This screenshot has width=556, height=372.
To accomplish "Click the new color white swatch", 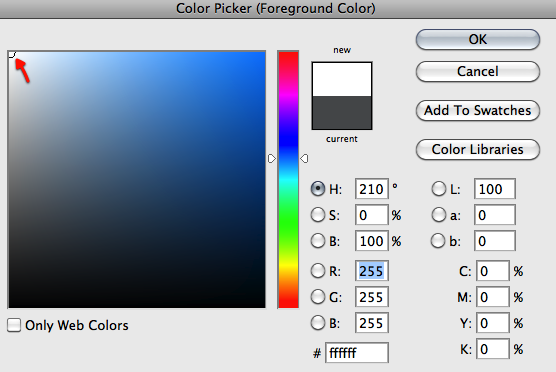I will coord(342,79).
